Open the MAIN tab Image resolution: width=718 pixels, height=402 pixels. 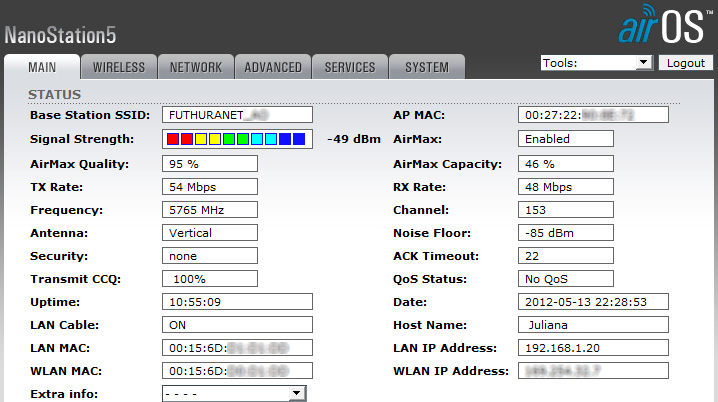(42, 67)
